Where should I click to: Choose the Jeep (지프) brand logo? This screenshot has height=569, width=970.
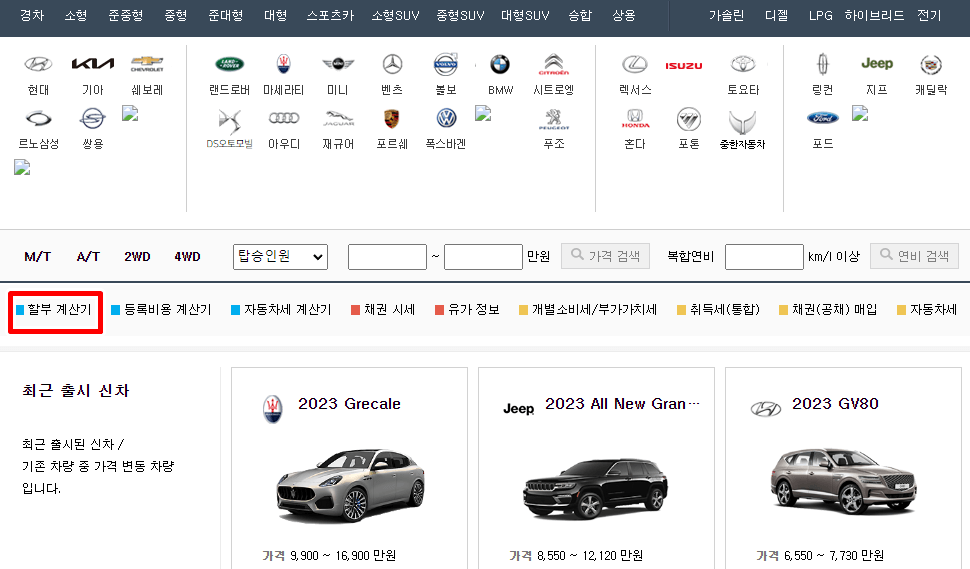[x=877, y=64]
